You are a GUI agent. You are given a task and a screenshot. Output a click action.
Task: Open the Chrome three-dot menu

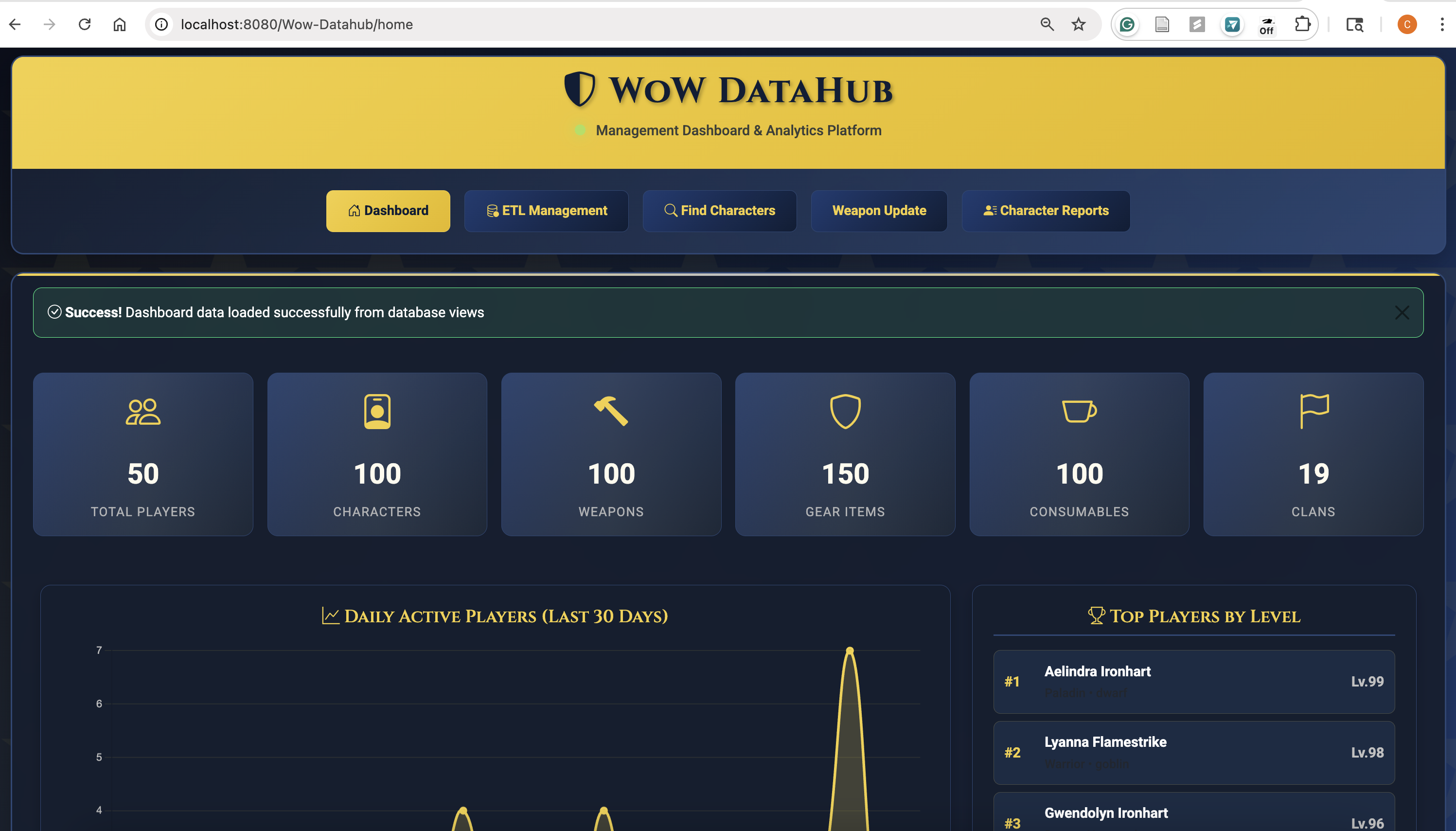tap(1442, 24)
